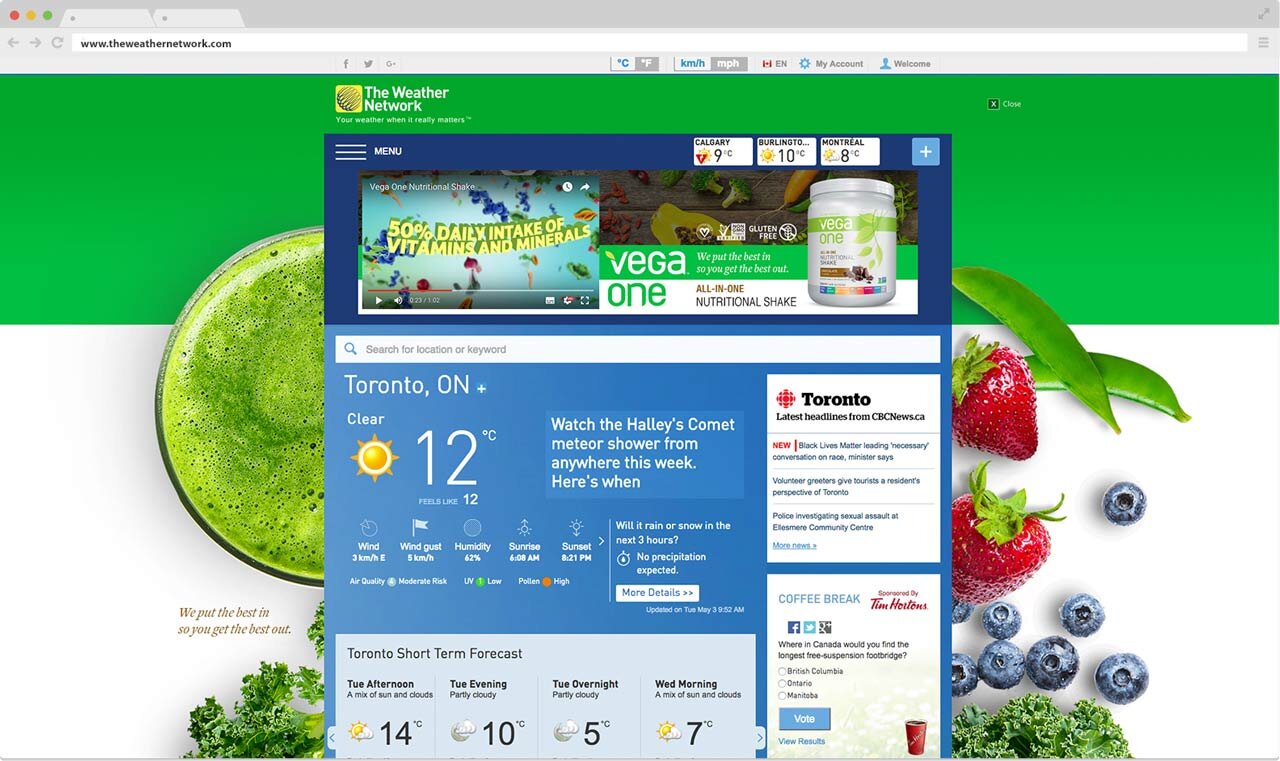Click the Wind gust flag icon
Screen dimensions: 1280x761
click(420, 527)
